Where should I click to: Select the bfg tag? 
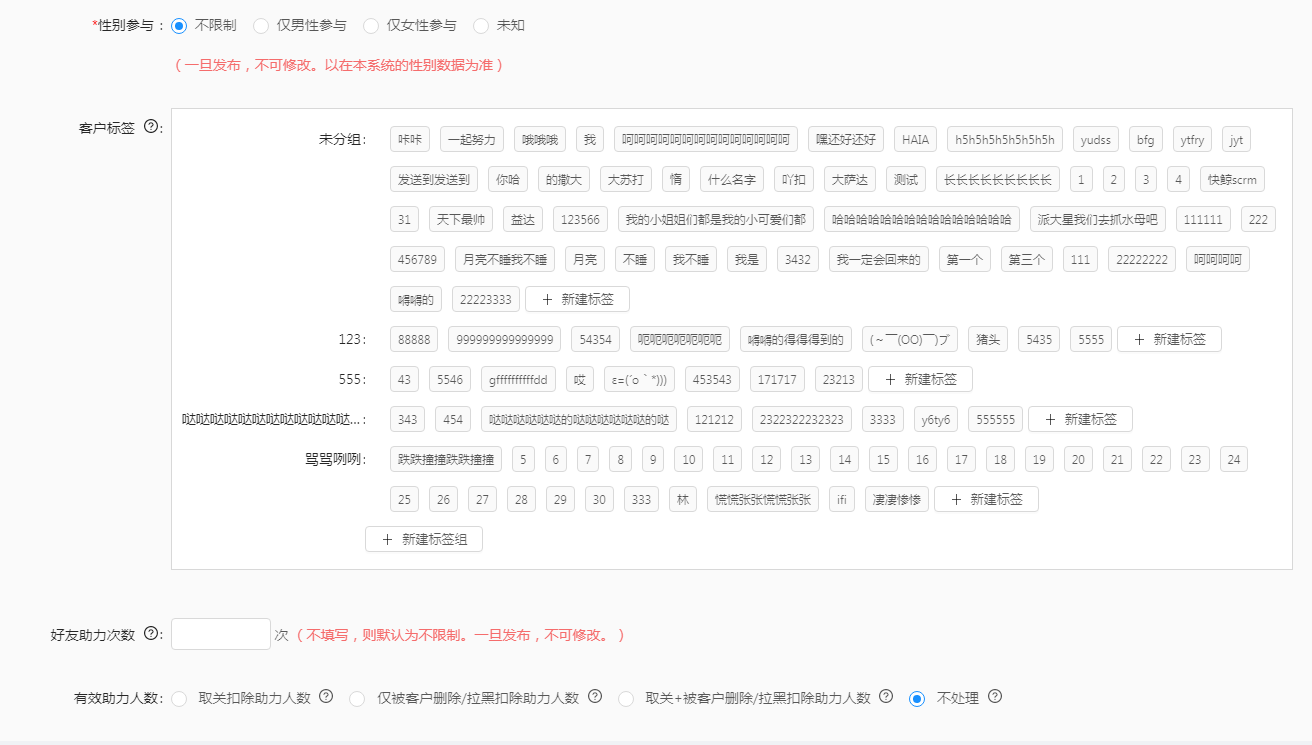tap(1146, 139)
